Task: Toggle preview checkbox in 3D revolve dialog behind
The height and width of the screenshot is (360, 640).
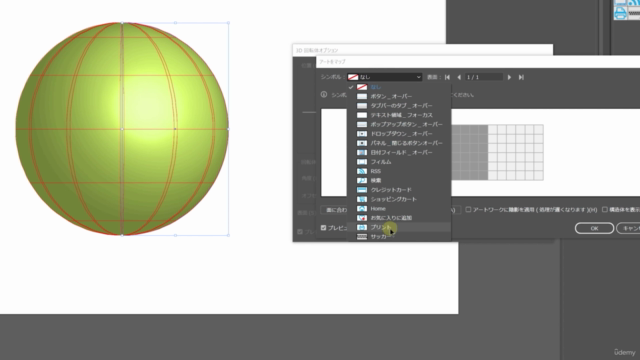Action: [300, 232]
